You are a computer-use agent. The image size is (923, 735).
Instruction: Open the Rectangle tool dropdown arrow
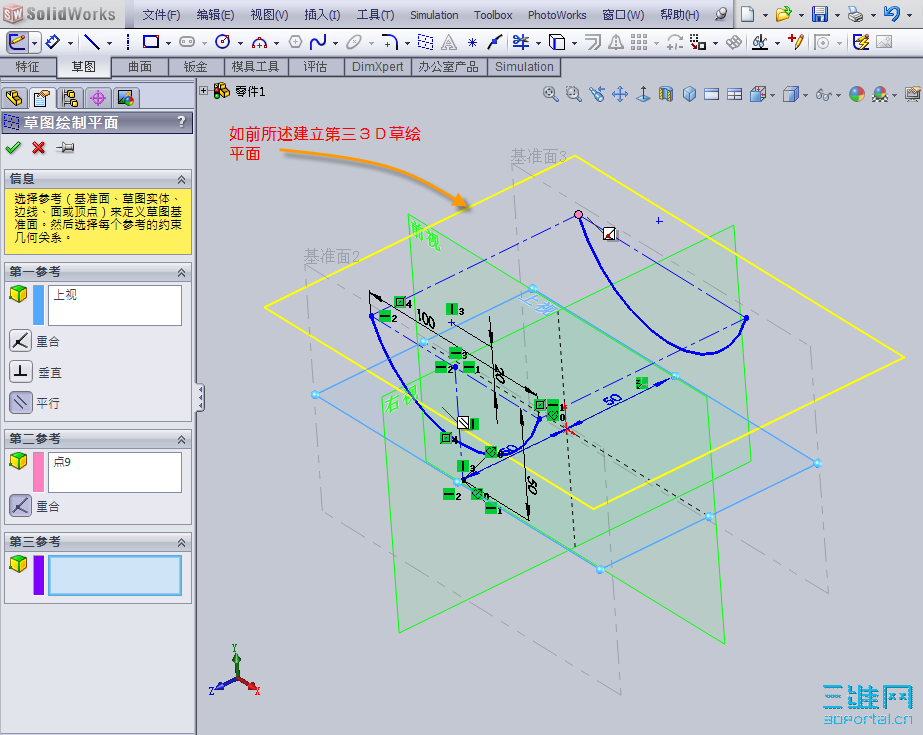(x=168, y=43)
